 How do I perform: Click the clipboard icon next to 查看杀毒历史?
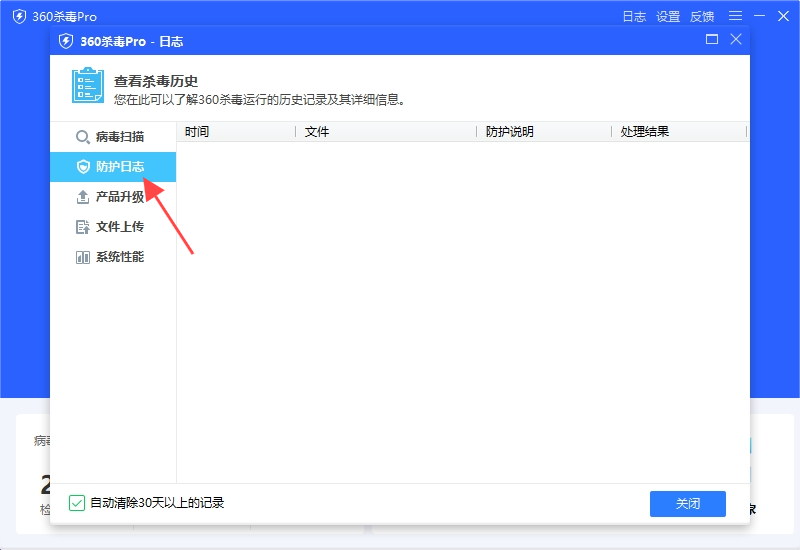[x=88, y=85]
